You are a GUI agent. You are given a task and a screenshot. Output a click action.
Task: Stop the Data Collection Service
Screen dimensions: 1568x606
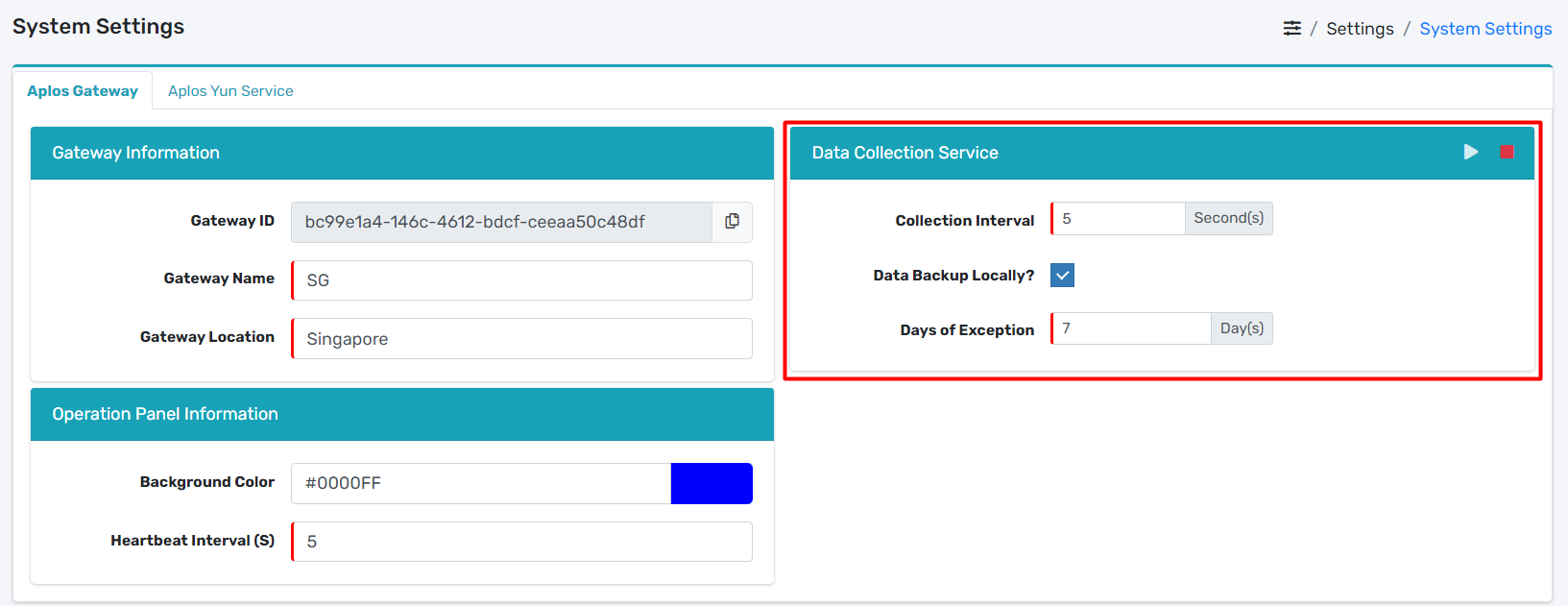coord(1507,152)
